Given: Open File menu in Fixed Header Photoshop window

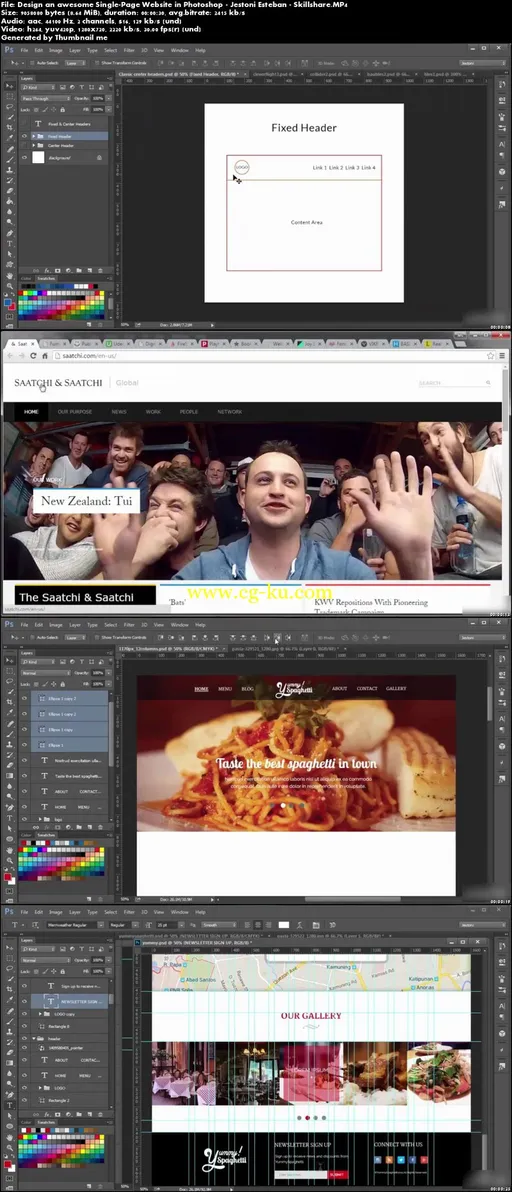Looking at the screenshot, I should [x=24, y=50].
